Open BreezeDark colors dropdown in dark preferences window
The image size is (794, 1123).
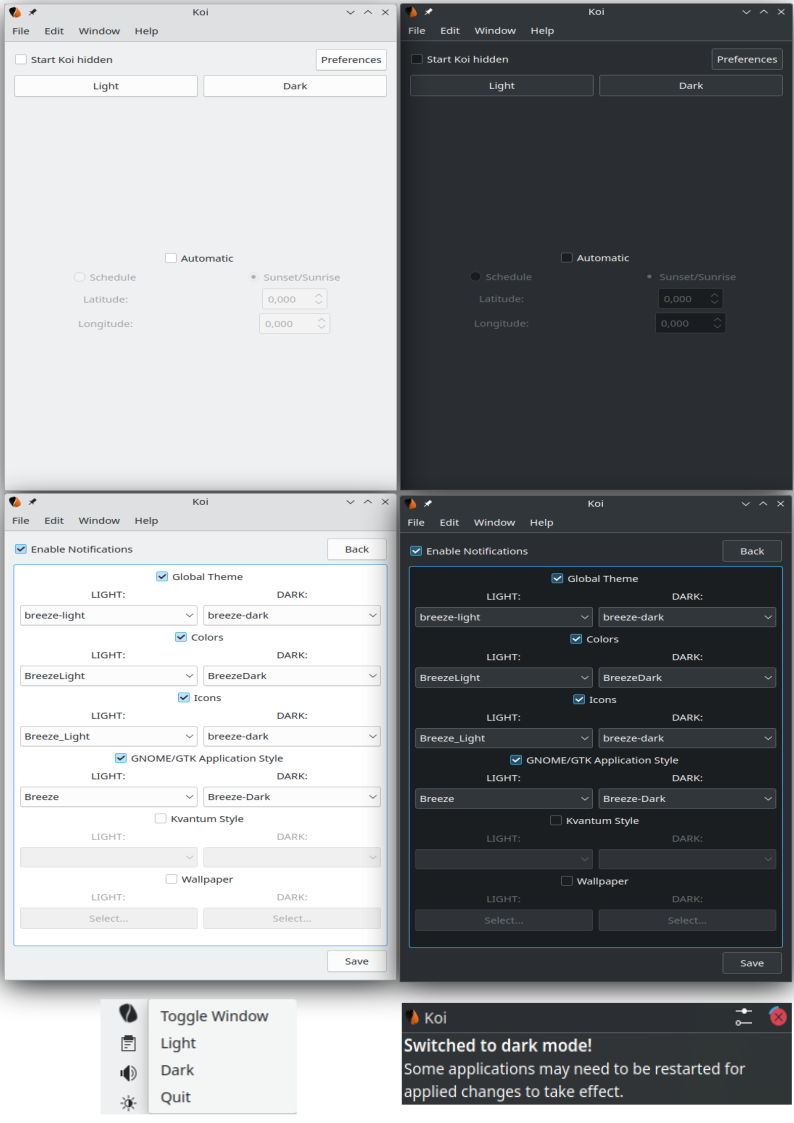(x=687, y=678)
